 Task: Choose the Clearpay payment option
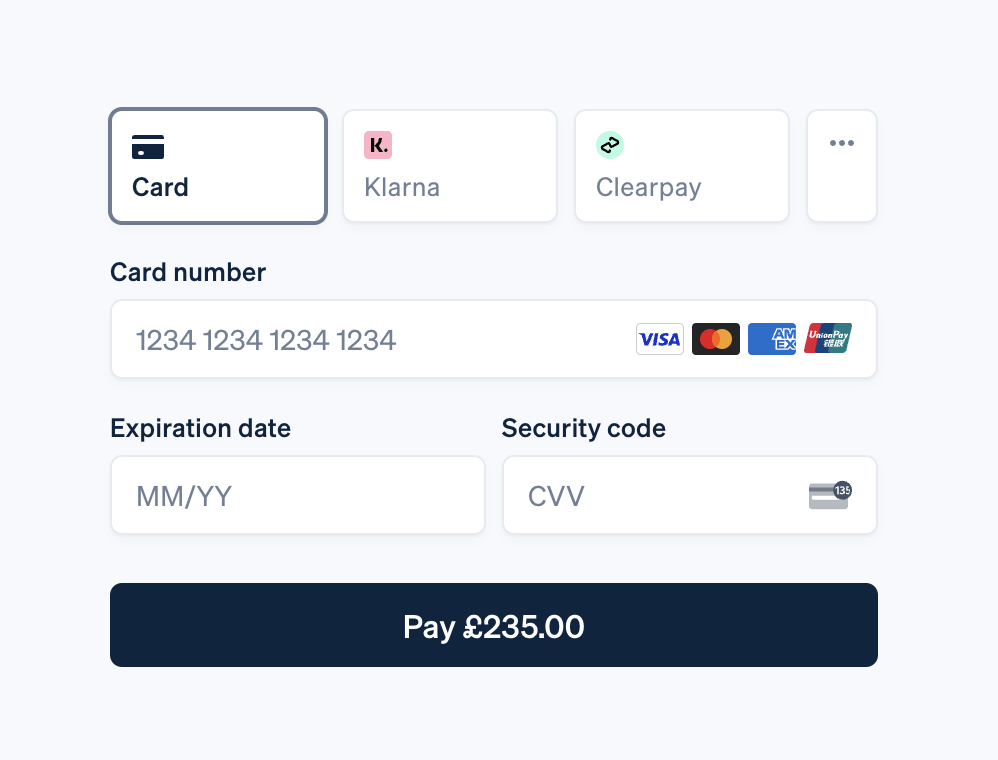click(x=681, y=166)
